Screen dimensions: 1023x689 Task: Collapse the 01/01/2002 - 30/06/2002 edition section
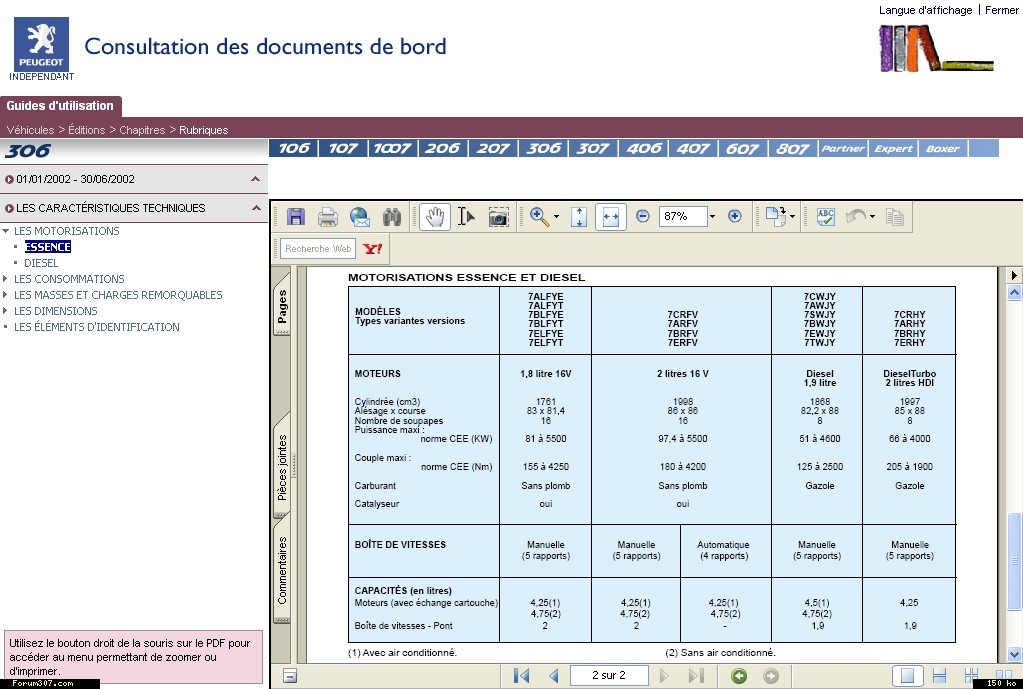(x=255, y=179)
